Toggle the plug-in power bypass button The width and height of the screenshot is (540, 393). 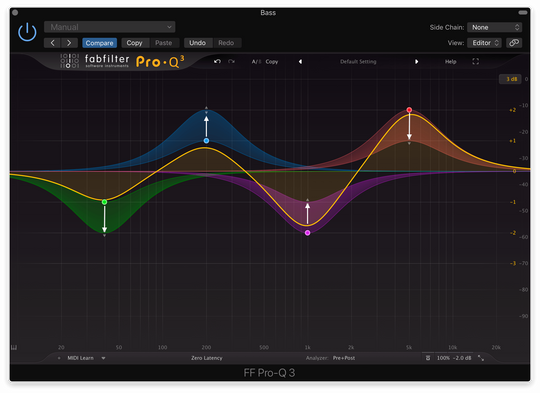click(x=27, y=32)
